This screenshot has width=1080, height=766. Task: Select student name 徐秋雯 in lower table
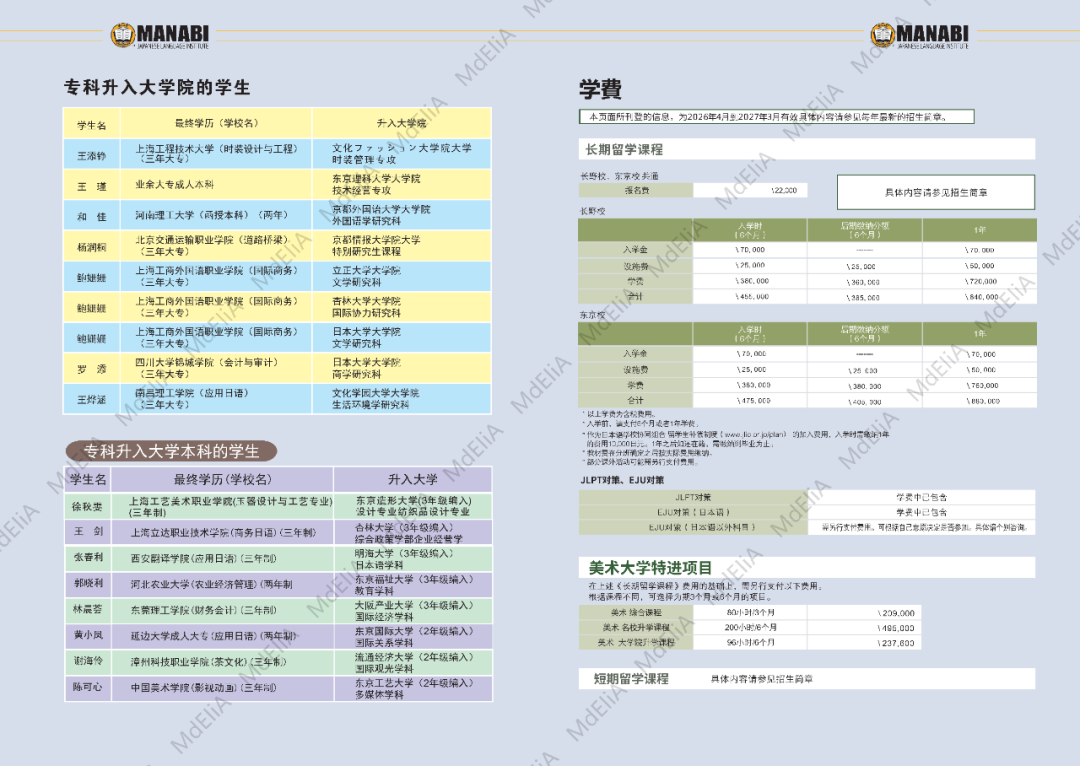click(88, 505)
